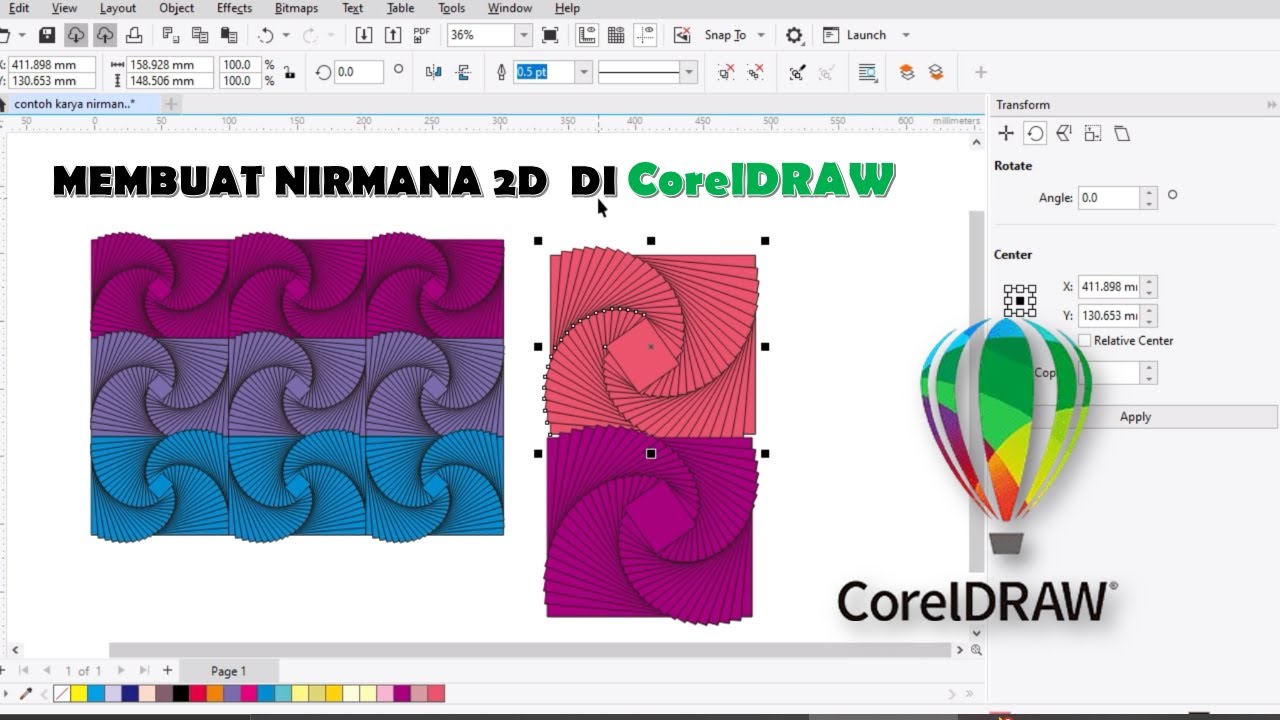Click the Page 1 tab

tap(228, 671)
